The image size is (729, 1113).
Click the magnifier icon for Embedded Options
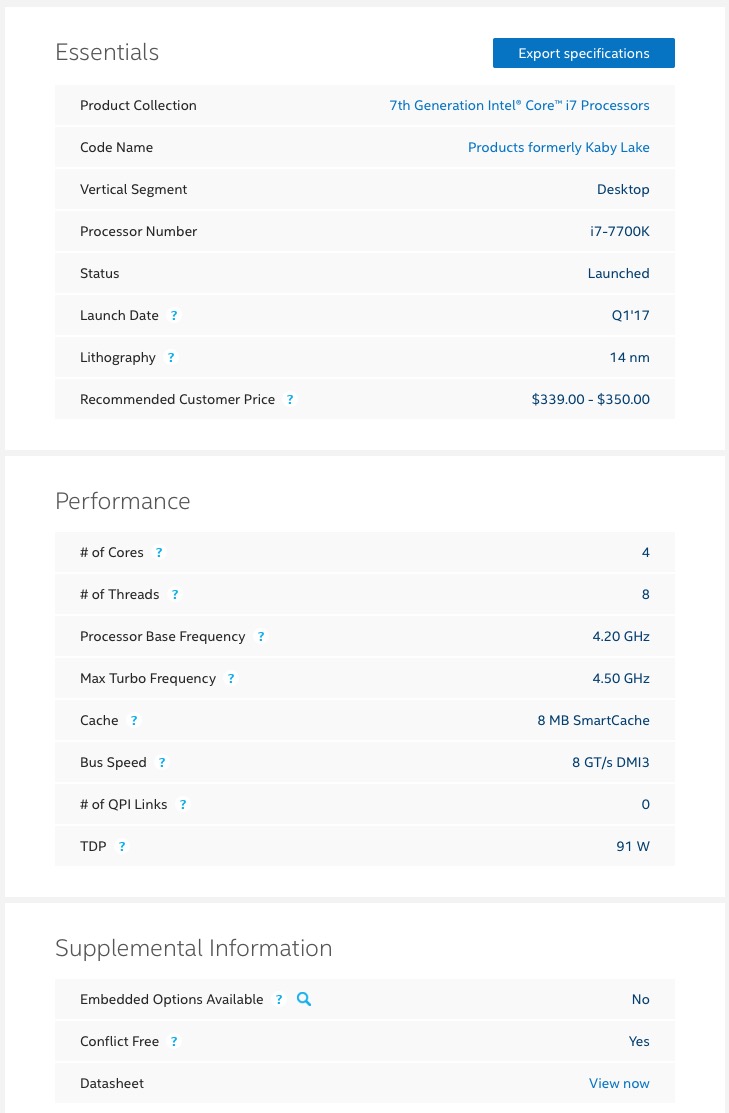[304, 999]
